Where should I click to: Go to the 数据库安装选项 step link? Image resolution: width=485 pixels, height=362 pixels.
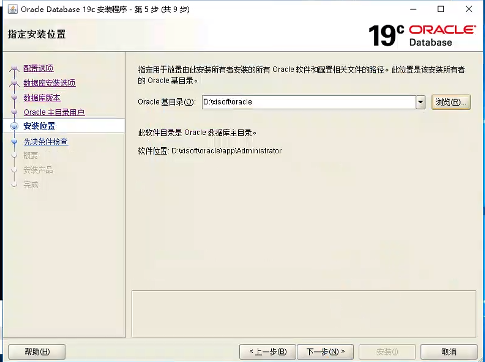(x=50, y=83)
